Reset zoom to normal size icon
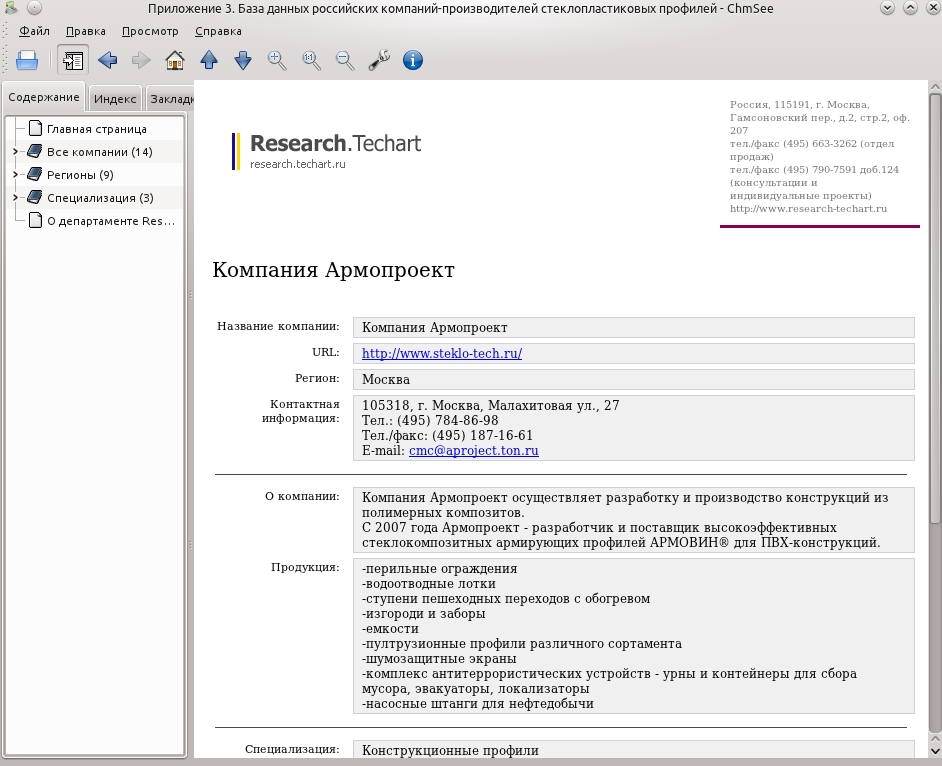Viewport: 942px width, 766px height. point(311,60)
